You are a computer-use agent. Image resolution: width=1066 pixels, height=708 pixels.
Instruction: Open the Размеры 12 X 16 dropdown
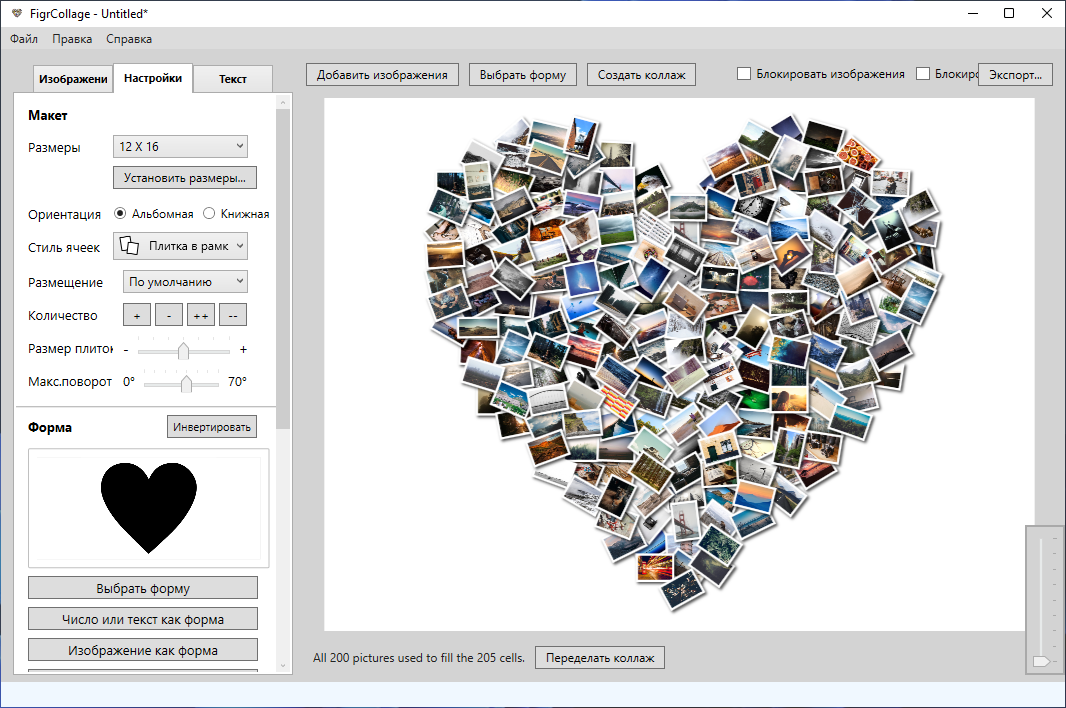point(180,147)
